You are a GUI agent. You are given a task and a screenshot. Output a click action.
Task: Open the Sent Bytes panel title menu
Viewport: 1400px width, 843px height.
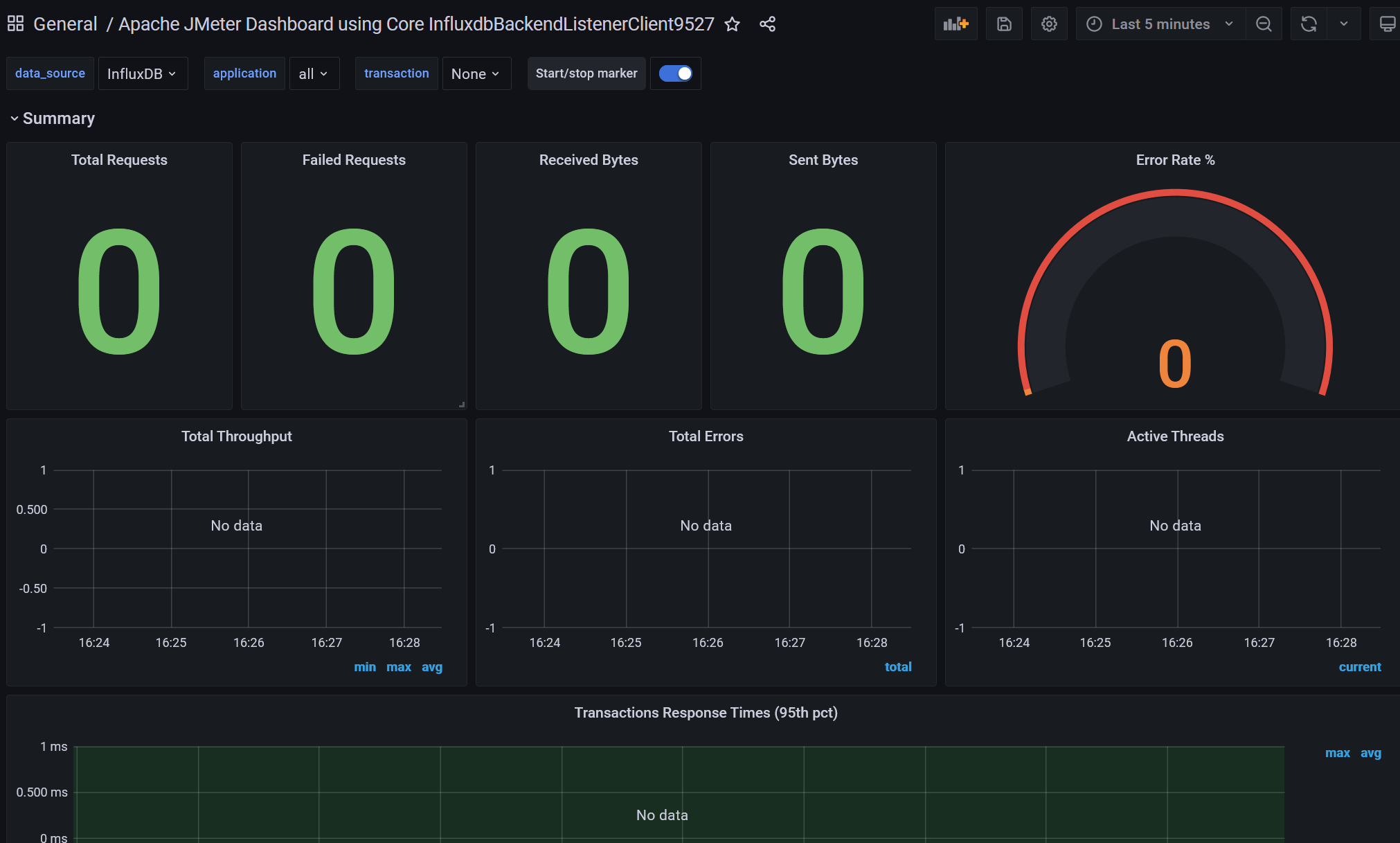tap(823, 160)
